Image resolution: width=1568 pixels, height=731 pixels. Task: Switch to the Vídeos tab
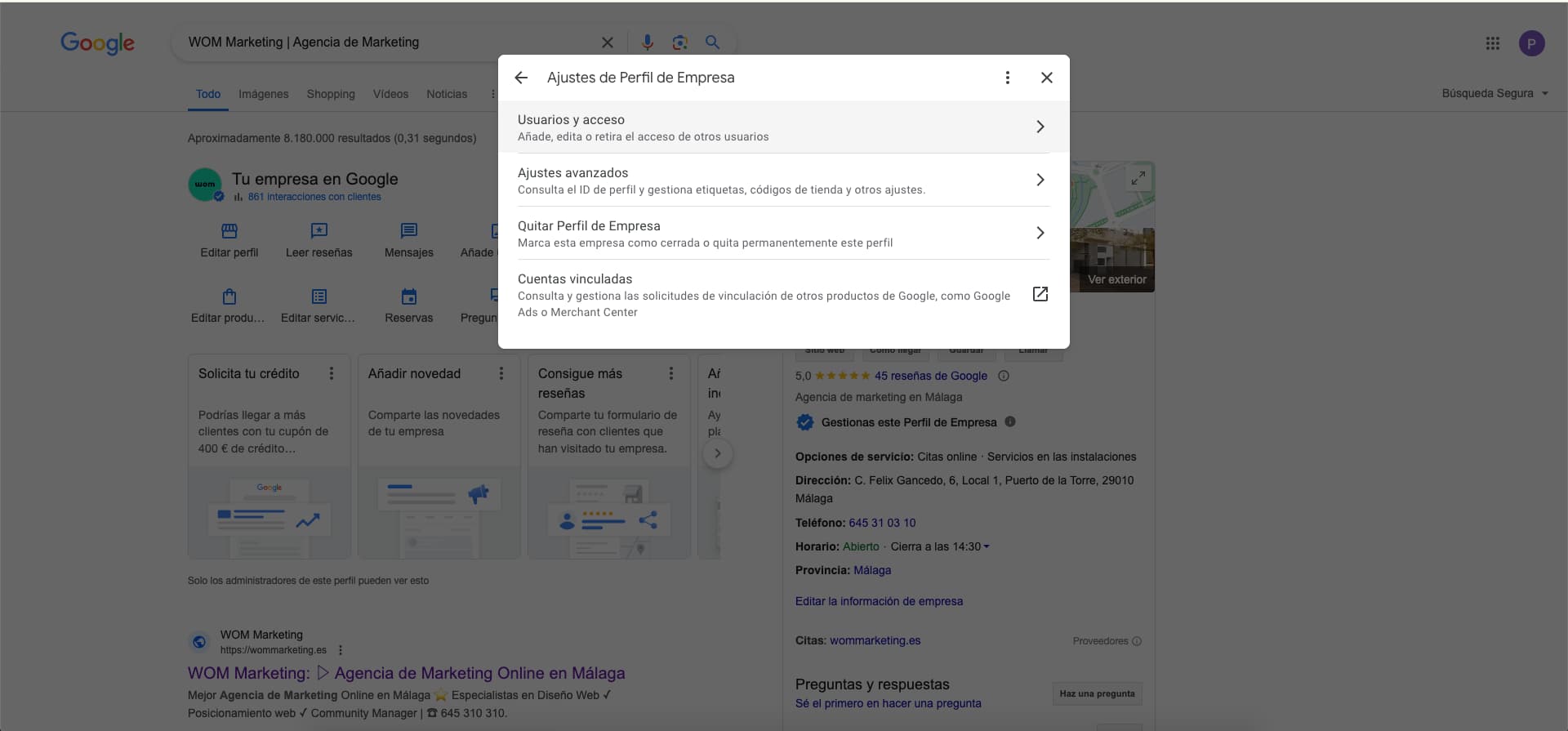coord(390,95)
